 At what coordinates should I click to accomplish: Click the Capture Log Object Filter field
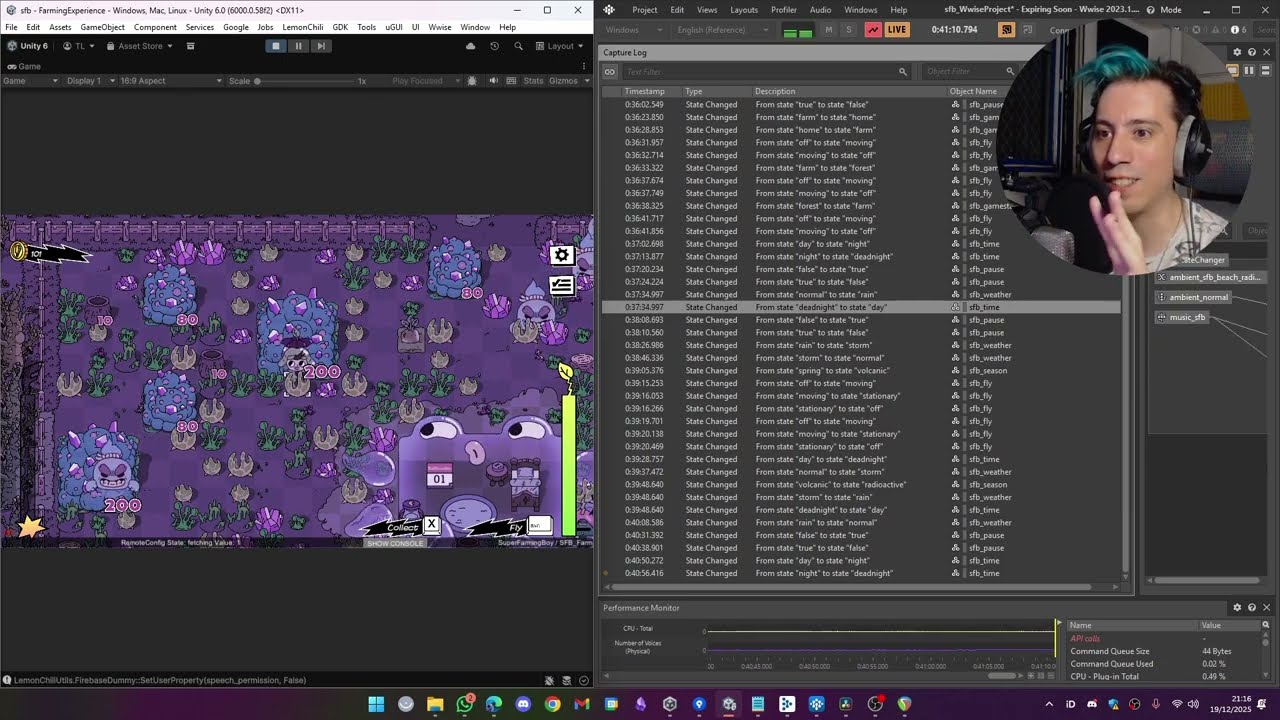[x=969, y=72]
